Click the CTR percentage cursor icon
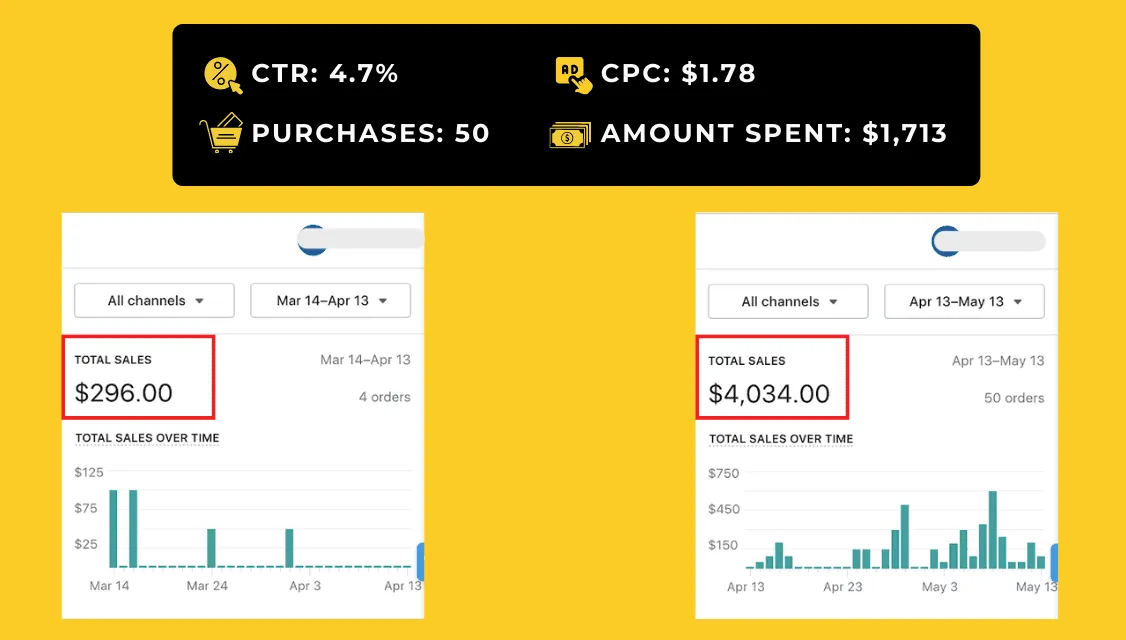The image size is (1126, 640). [x=223, y=75]
